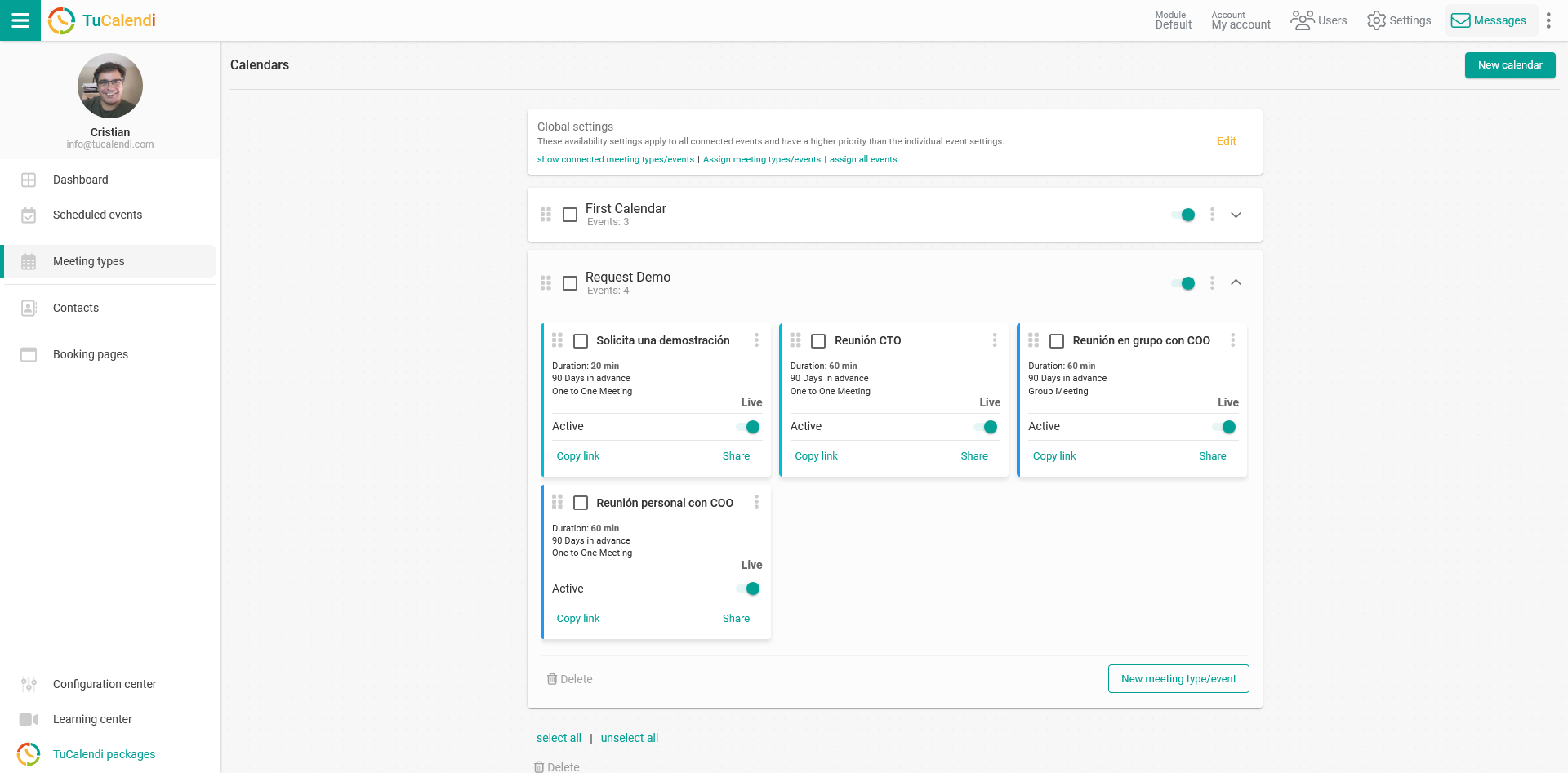Go to Scheduled events in sidebar
Viewport: 1568px width, 773px height.
click(97, 215)
